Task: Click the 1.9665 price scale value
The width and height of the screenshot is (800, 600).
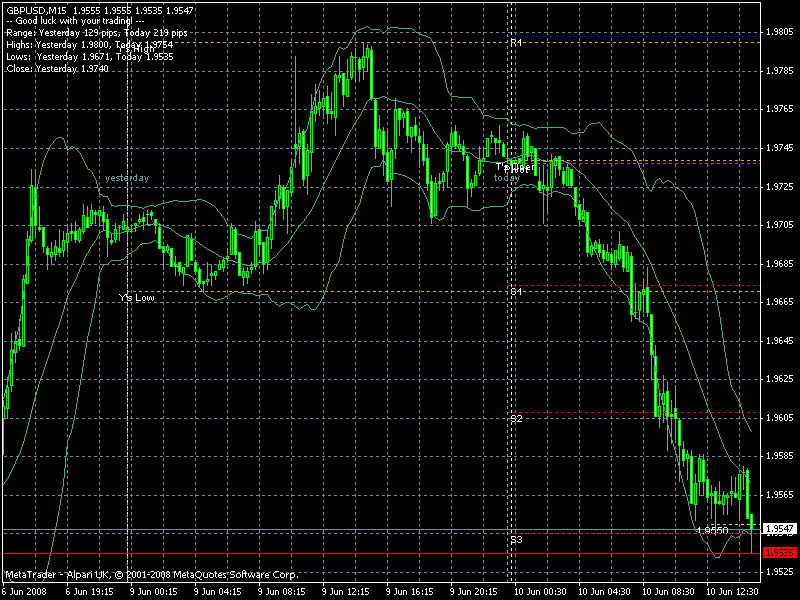Action: (780, 302)
